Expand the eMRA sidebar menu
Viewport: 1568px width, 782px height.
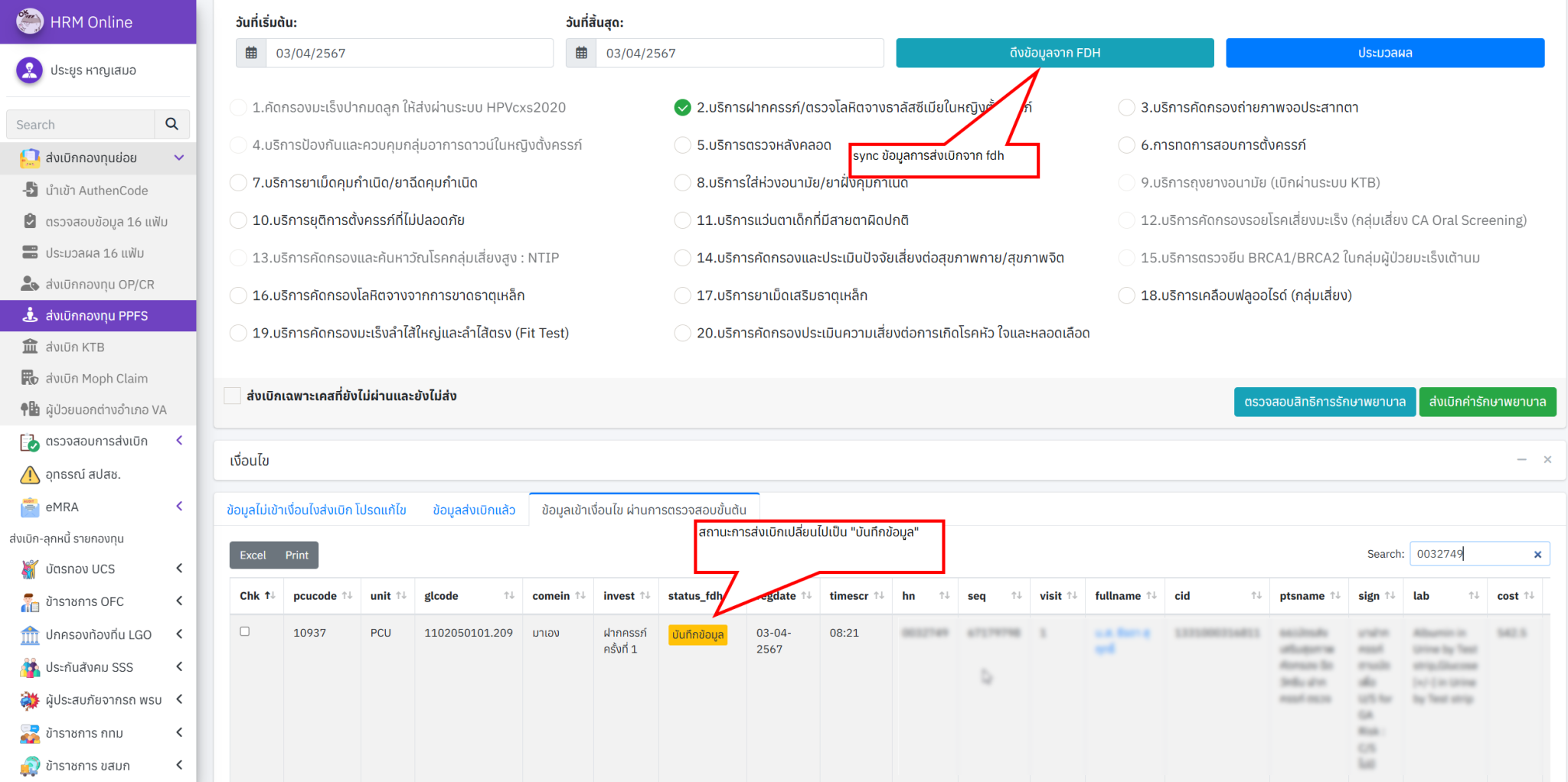[x=178, y=507]
